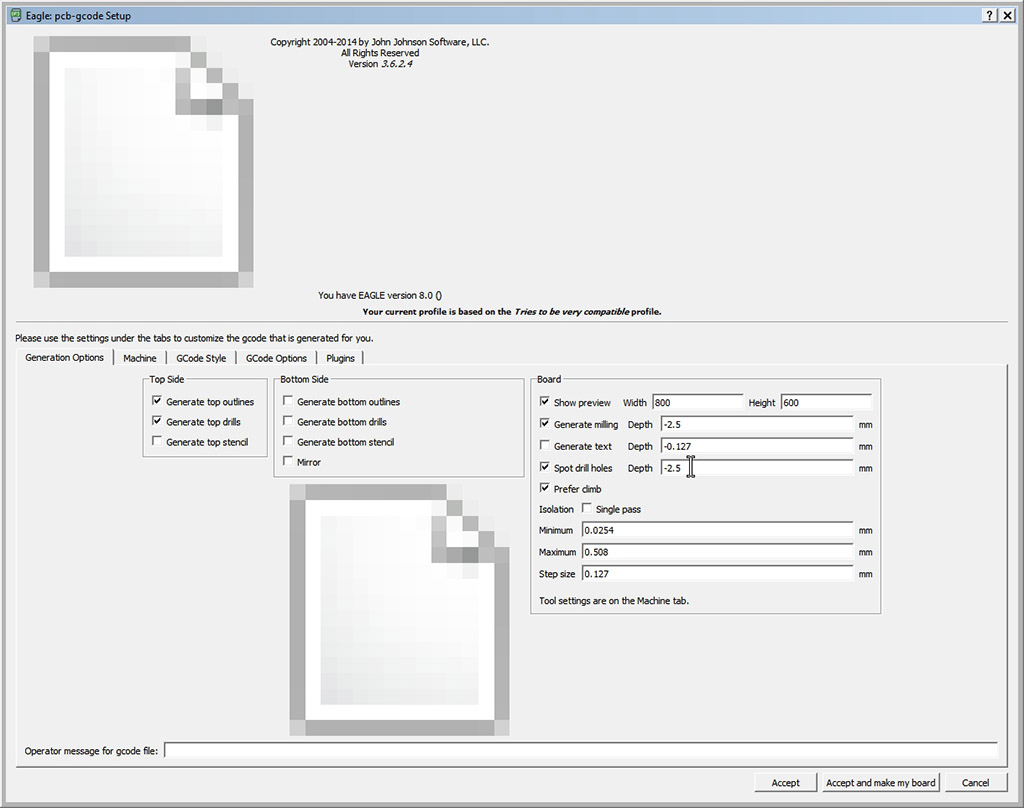Click the Eagle app icon in title bar
The height and width of the screenshot is (808, 1024).
16,15
